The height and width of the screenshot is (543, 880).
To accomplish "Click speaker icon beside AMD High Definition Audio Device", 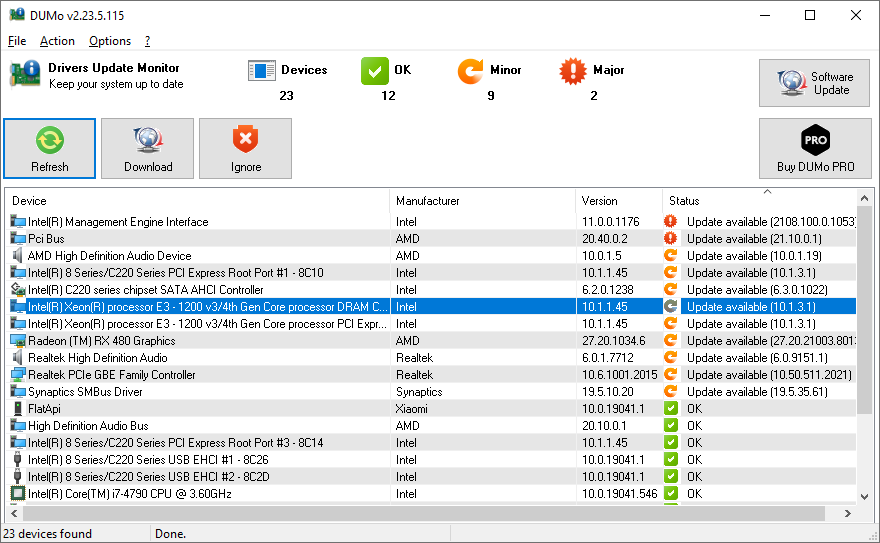I will coord(18,255).
